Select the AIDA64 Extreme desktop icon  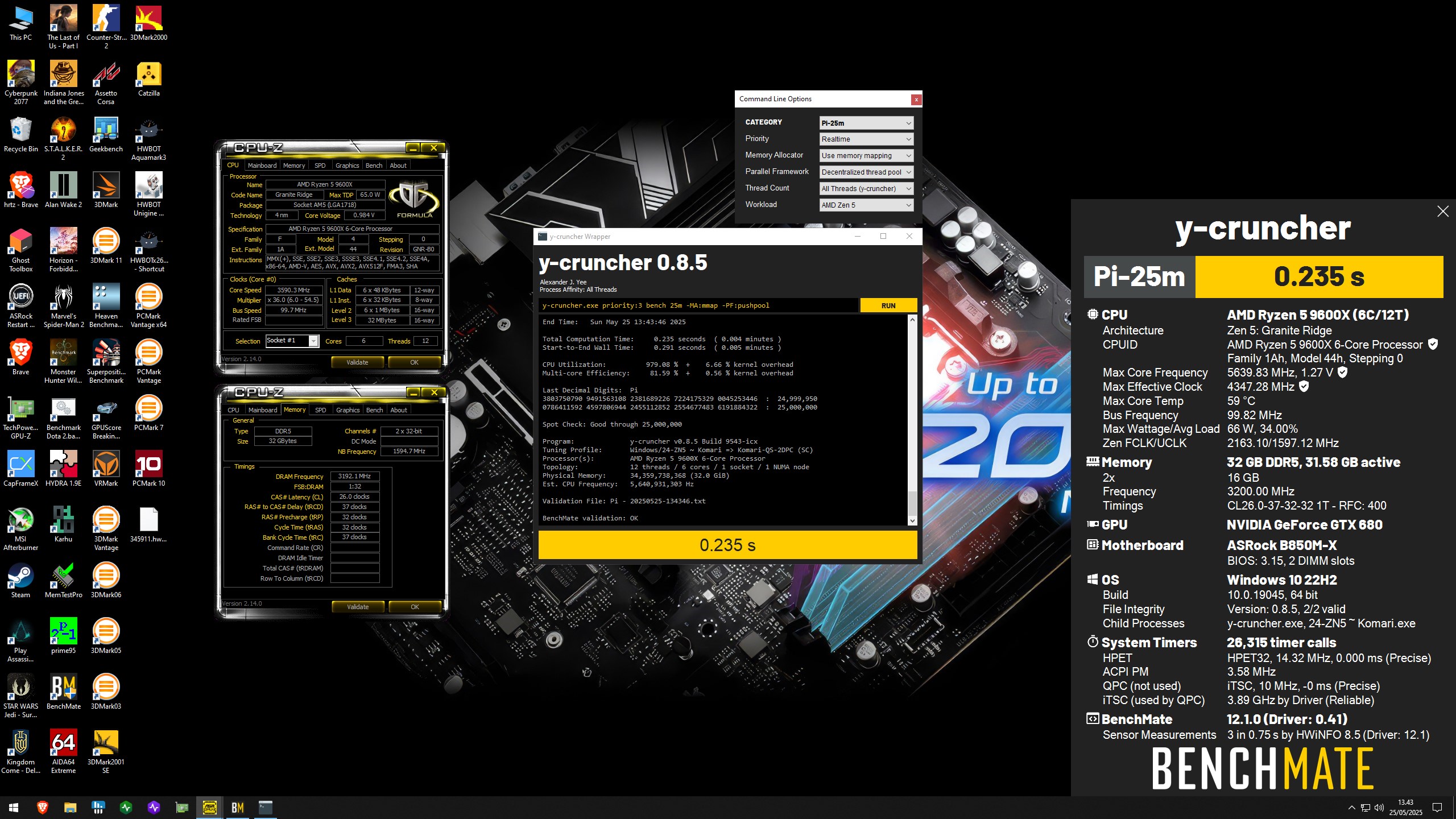coord(63,752)
